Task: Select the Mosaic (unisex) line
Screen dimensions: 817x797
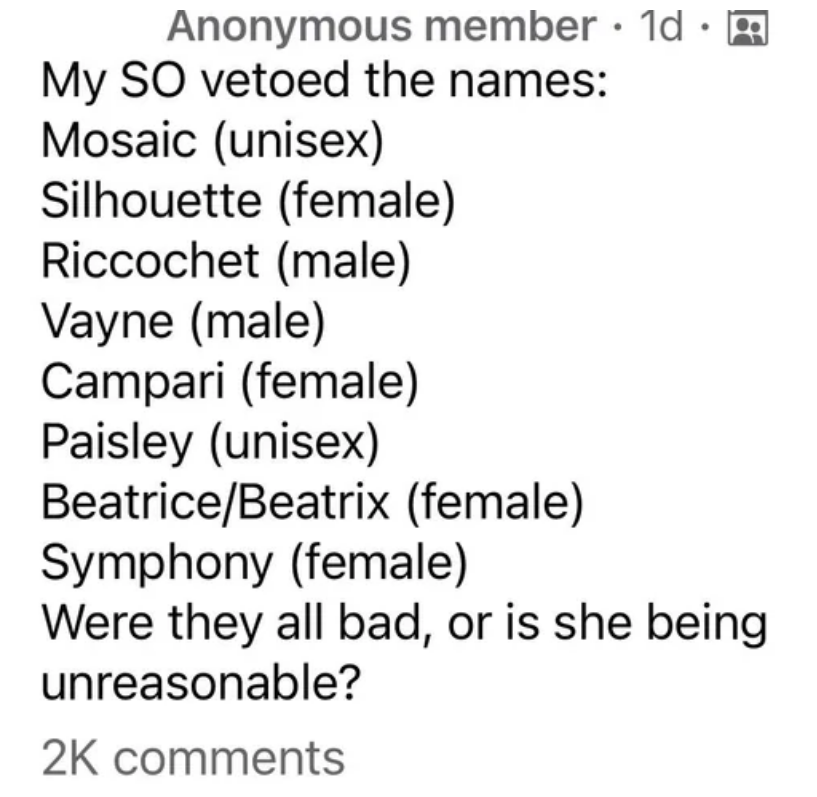Action: tap(212, 141)
